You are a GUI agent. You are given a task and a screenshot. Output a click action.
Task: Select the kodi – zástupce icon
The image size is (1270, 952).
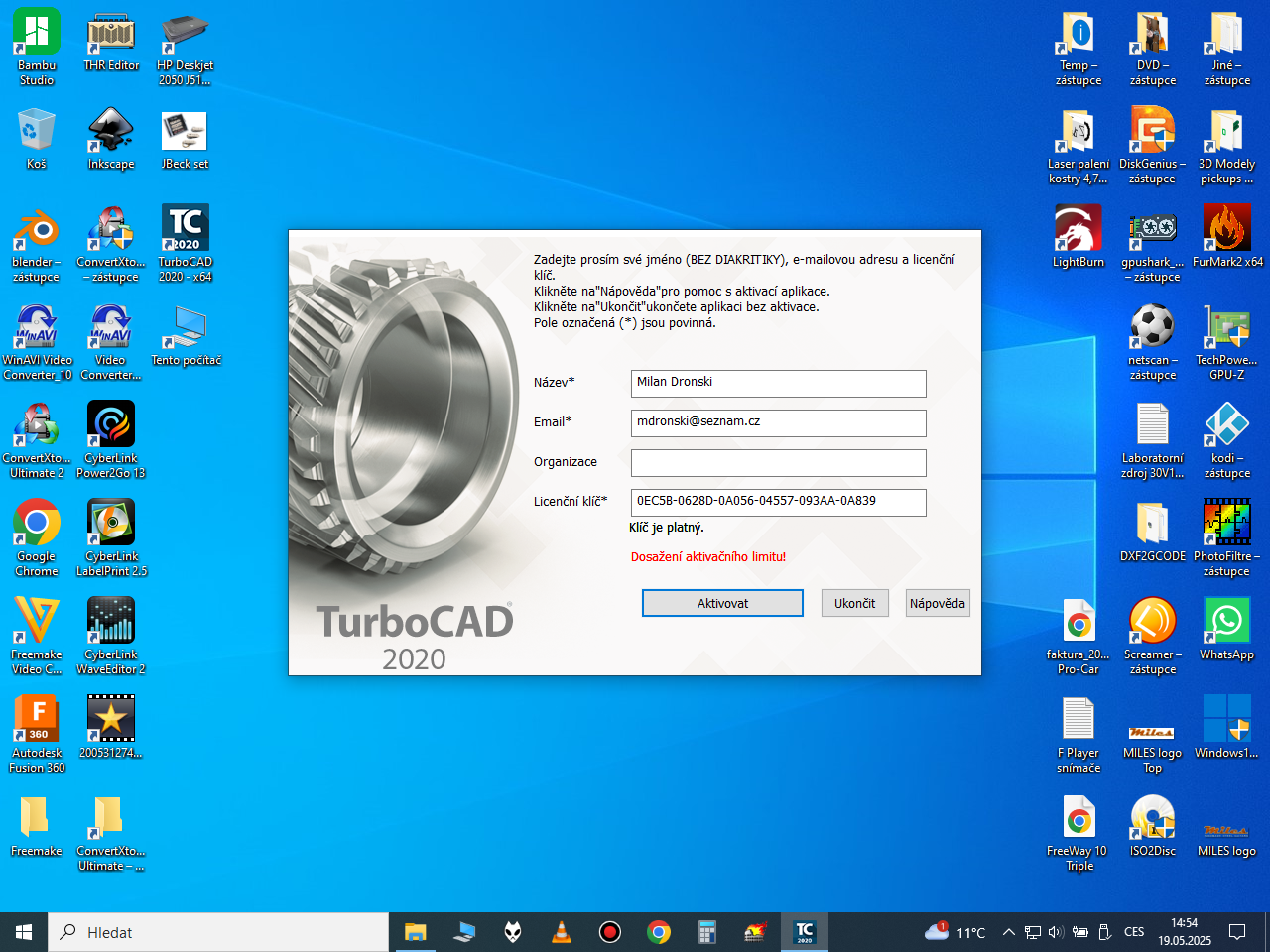1227,440
